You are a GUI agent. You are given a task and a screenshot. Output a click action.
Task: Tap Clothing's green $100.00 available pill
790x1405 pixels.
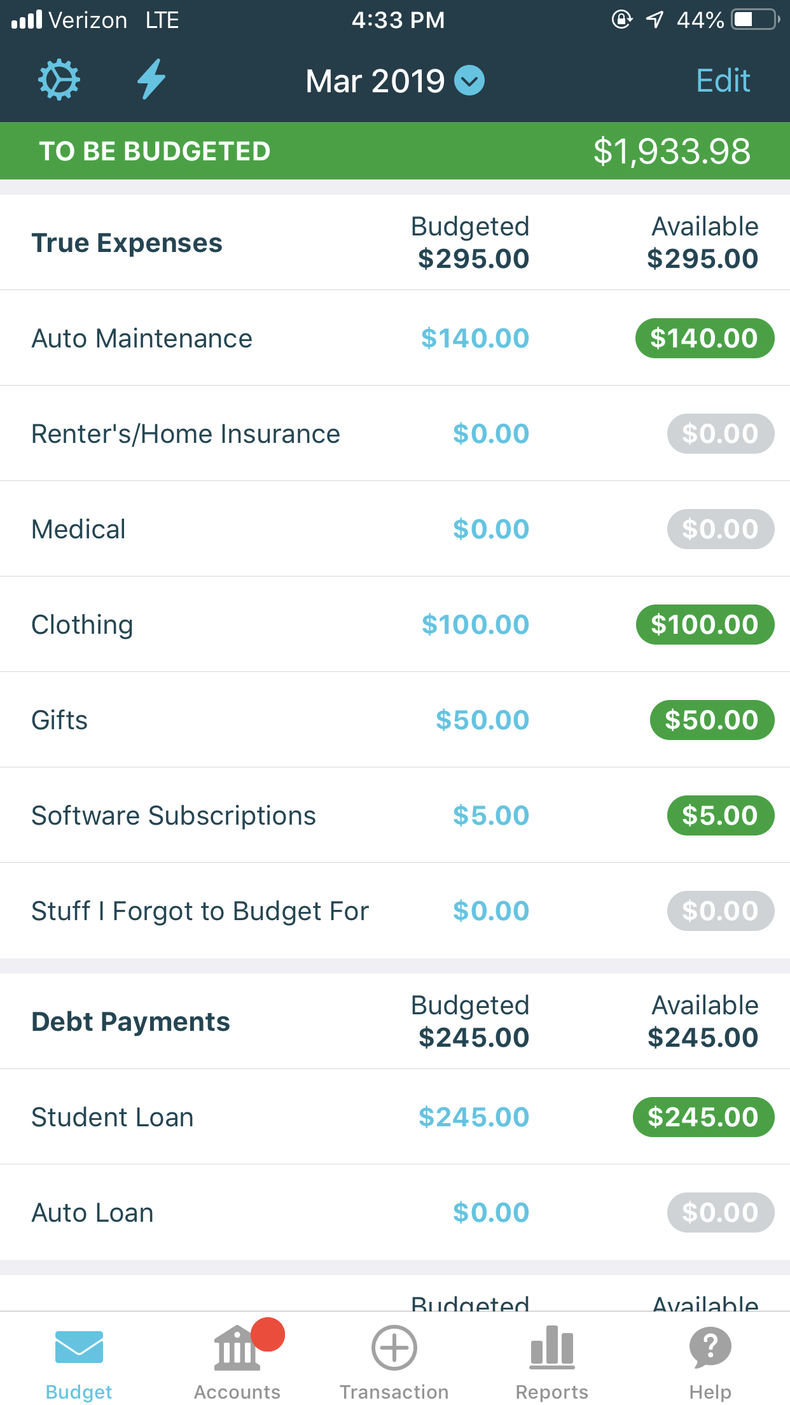[705, 625]
